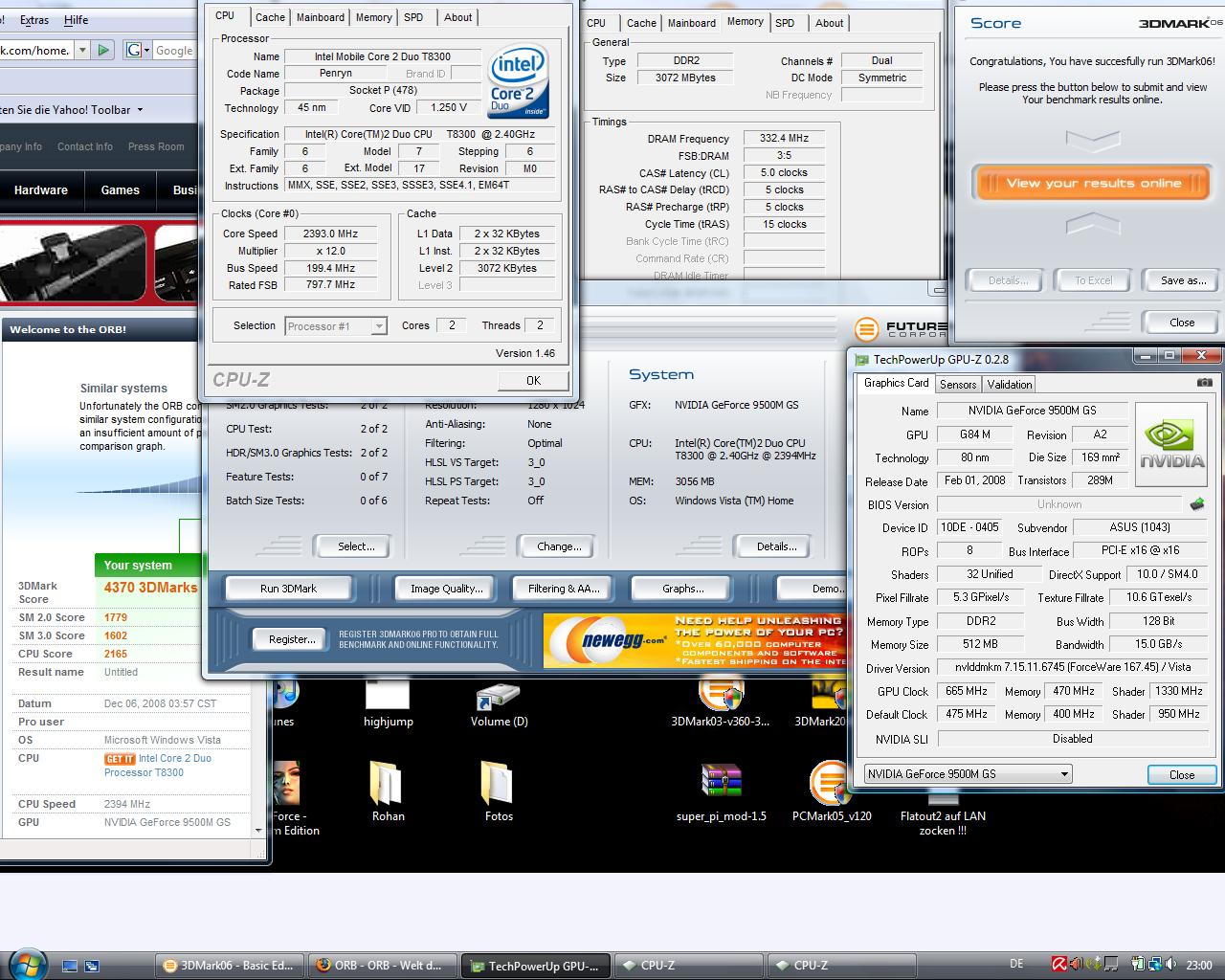Click the Switch Windows quick launch icon
The height and width of the screenshot is (980, 1225).
92,966
